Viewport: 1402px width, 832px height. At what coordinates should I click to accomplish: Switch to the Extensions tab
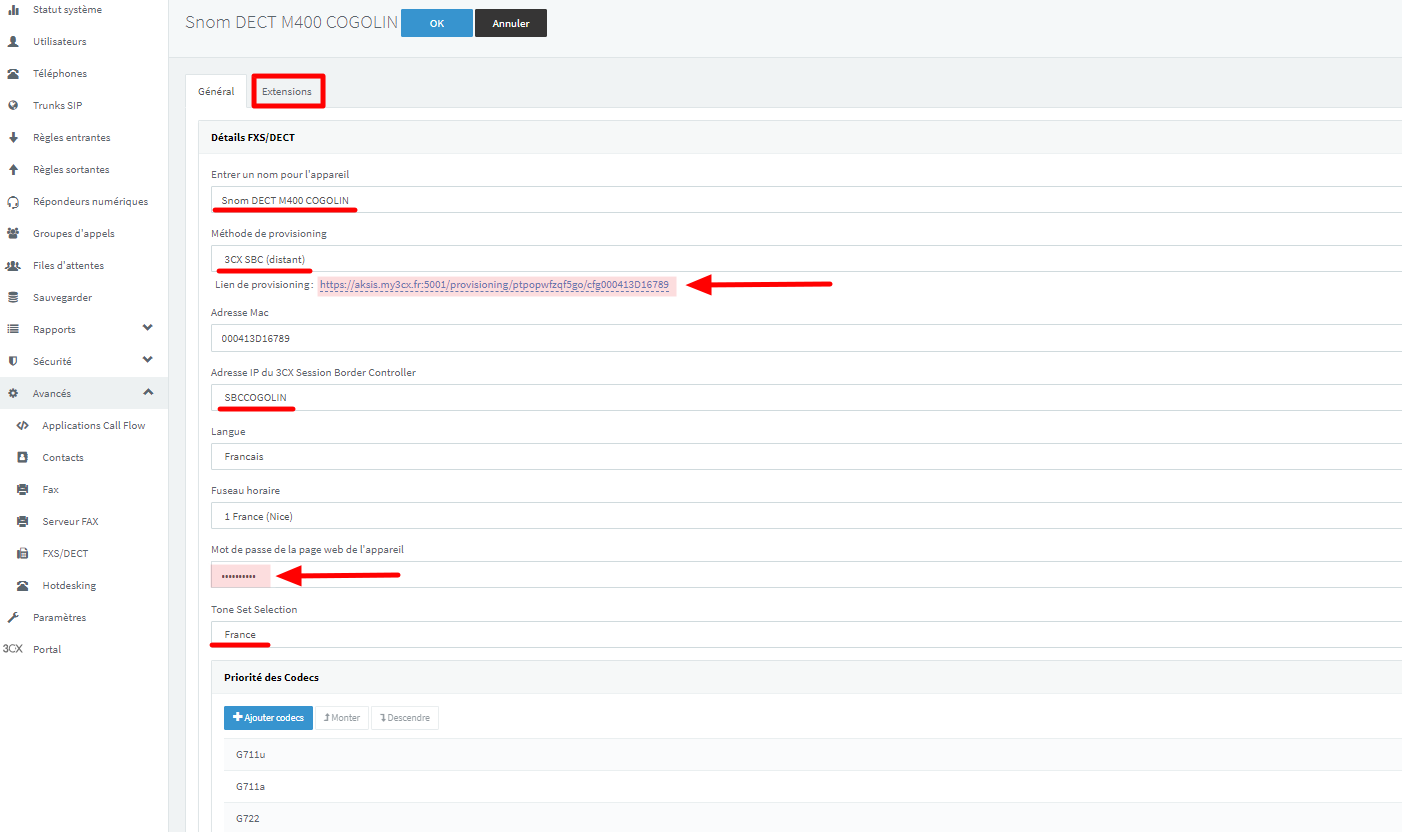pos(287,92)
